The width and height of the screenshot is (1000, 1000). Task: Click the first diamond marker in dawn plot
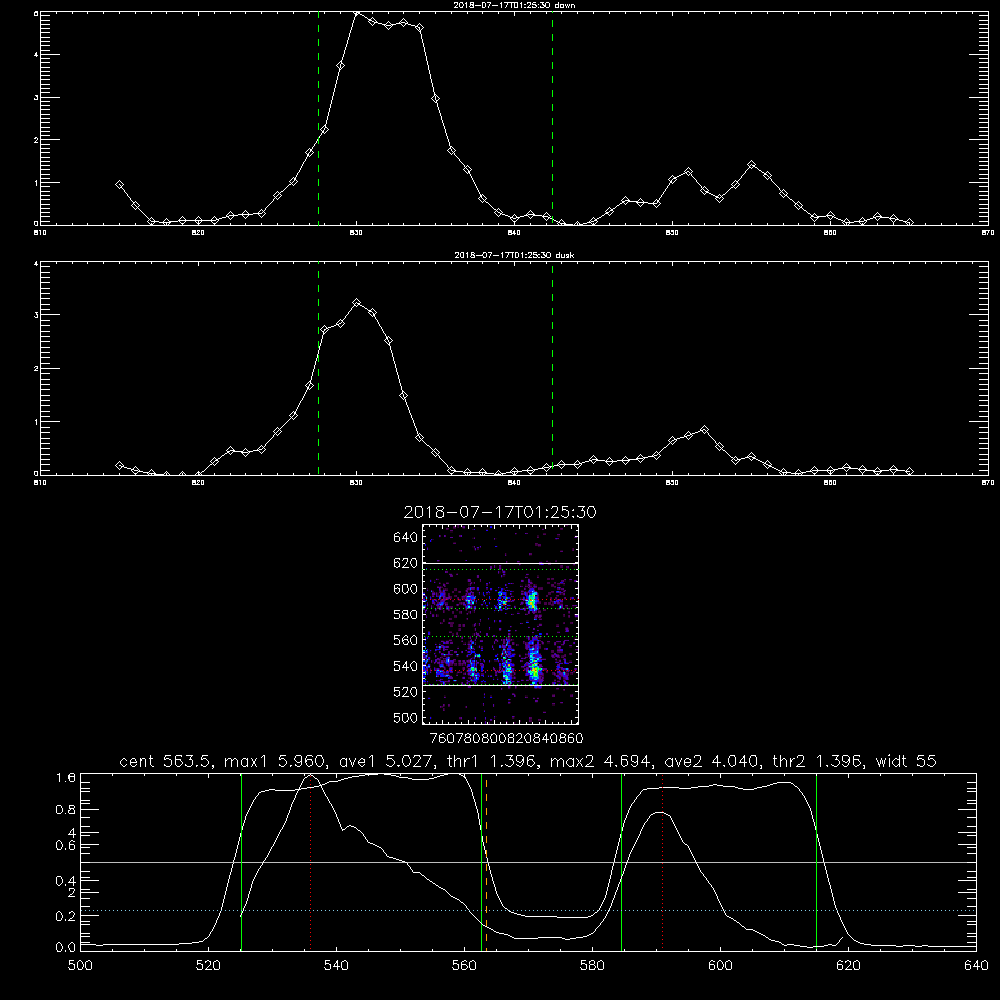119,184
